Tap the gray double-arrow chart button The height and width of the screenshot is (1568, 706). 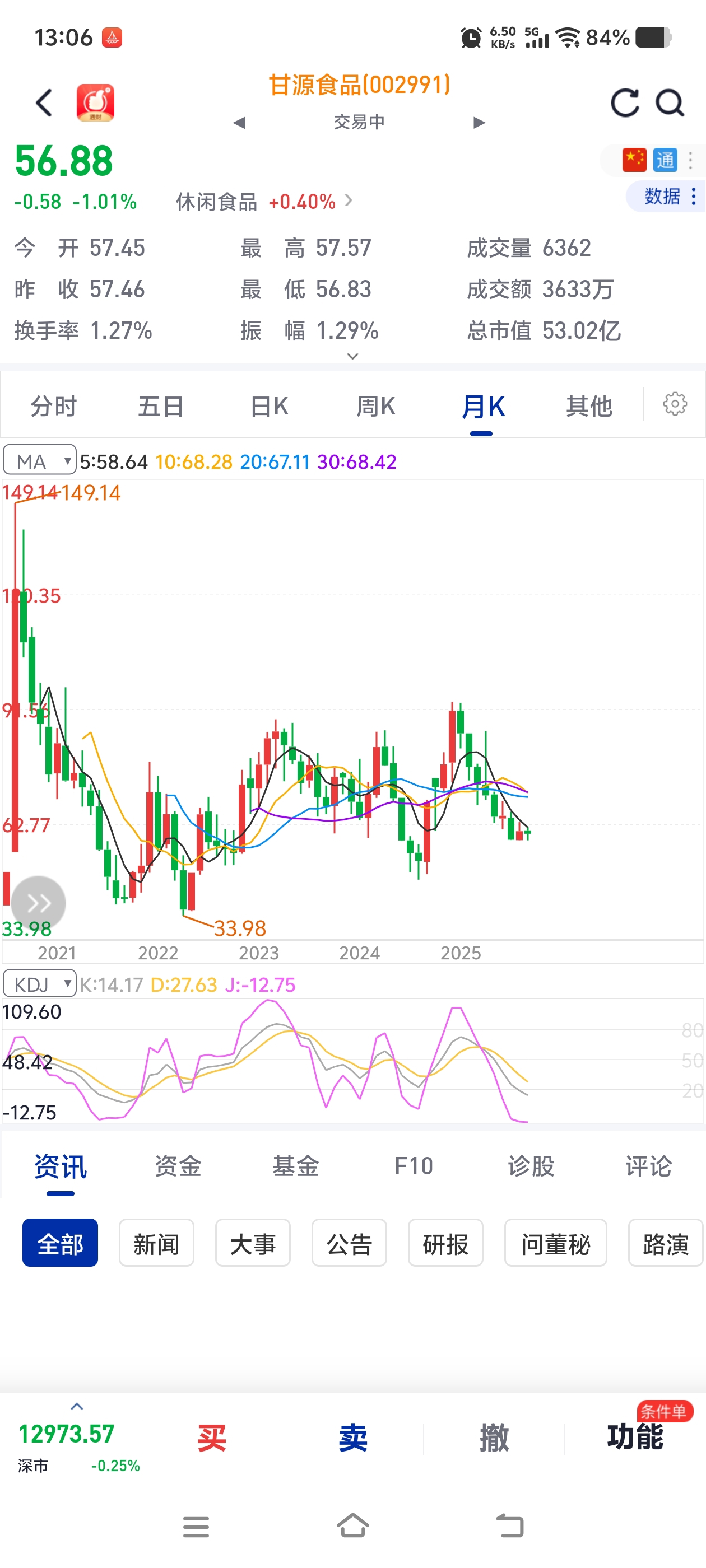tap(38, 903)
